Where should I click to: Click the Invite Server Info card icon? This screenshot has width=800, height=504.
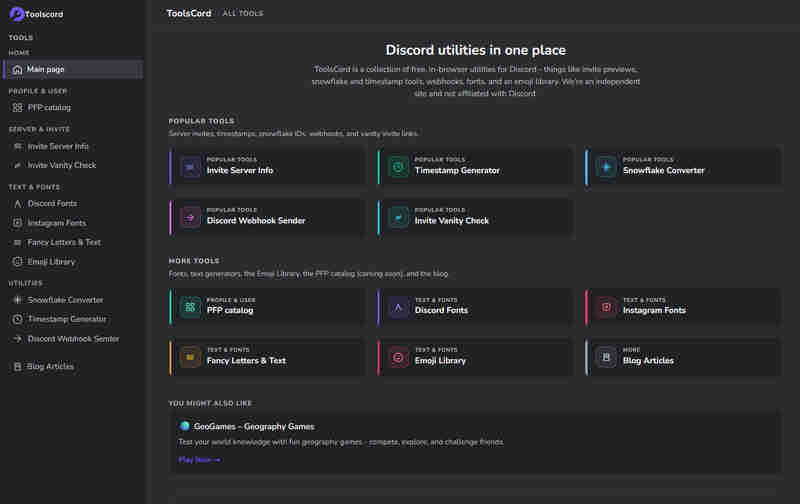tap(190, 167)
